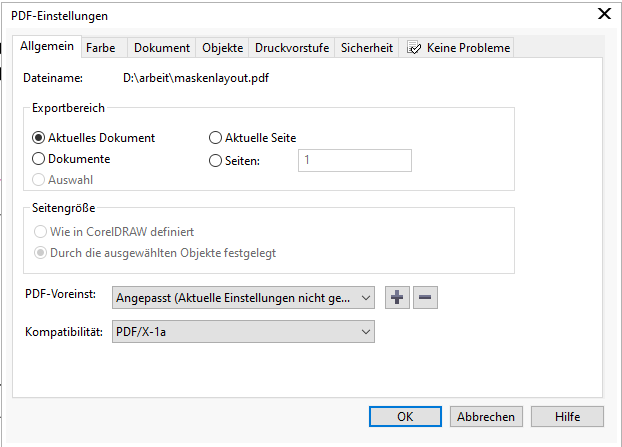The width and height of the screenshot is (622, 447).
Task: Open the Sicherheit tab
Action: point(367,48)
